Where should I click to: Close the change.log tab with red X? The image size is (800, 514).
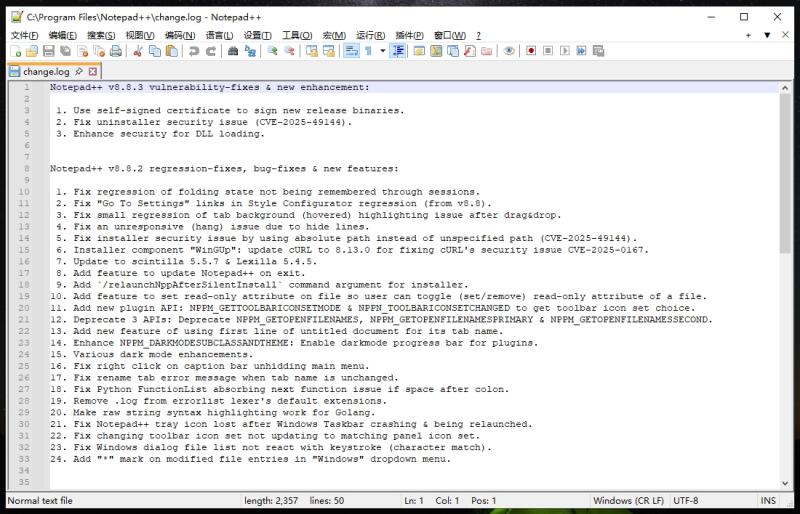93,71
